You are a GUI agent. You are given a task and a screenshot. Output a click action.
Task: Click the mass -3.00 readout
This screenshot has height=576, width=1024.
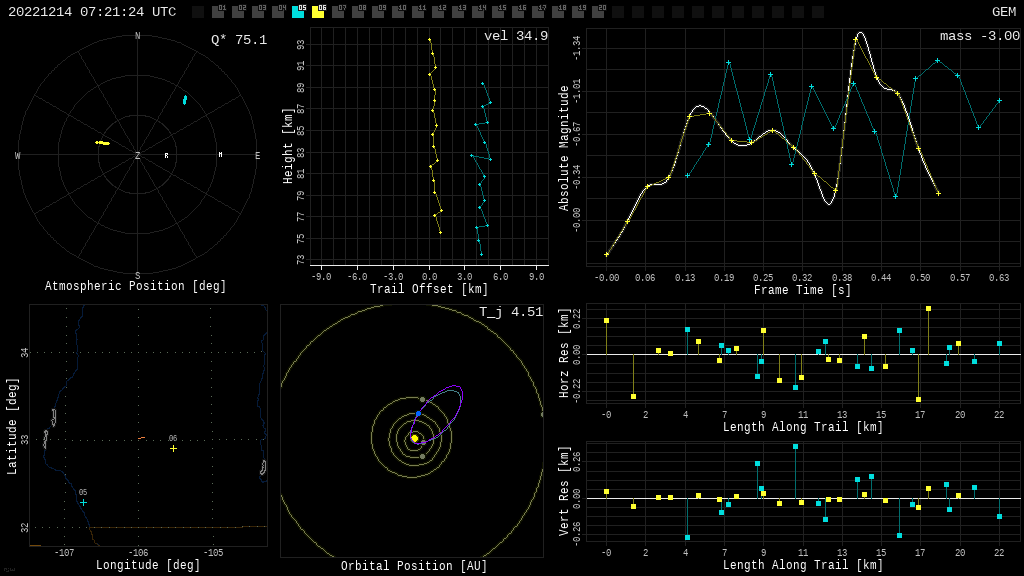pyautogui.click(x=979, y=37)
